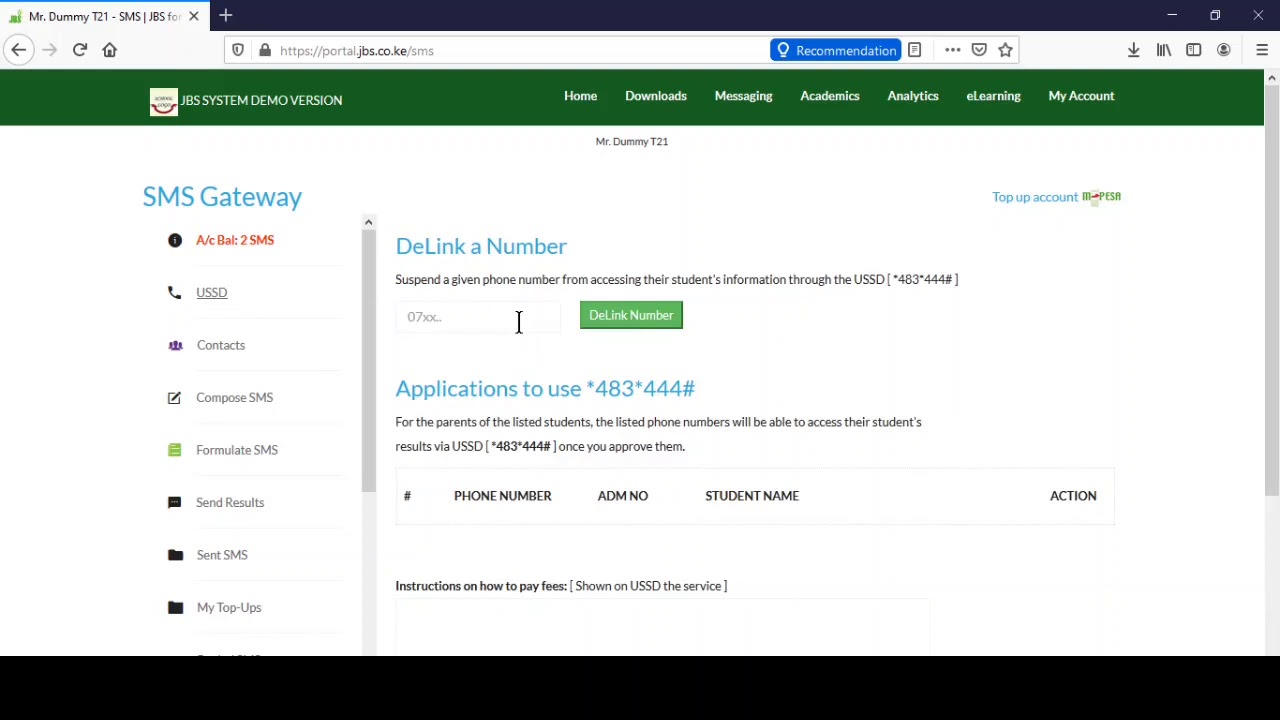The width and height of the screenshot is (1280, 720).
Task: Reload the page with the refresh icon
Action: click(x=80, y=50)
